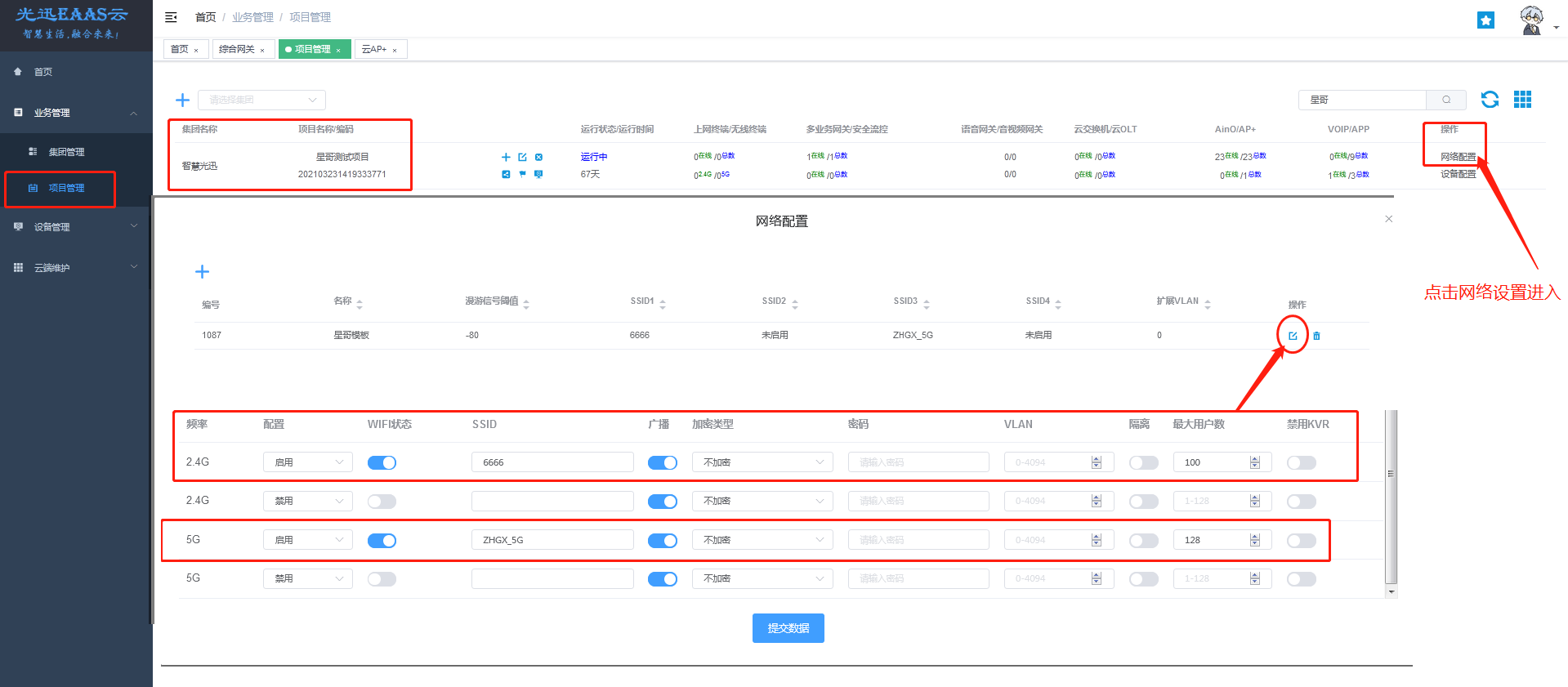
Task: Click the share icon in project row
Action: (x=506, y=174)
